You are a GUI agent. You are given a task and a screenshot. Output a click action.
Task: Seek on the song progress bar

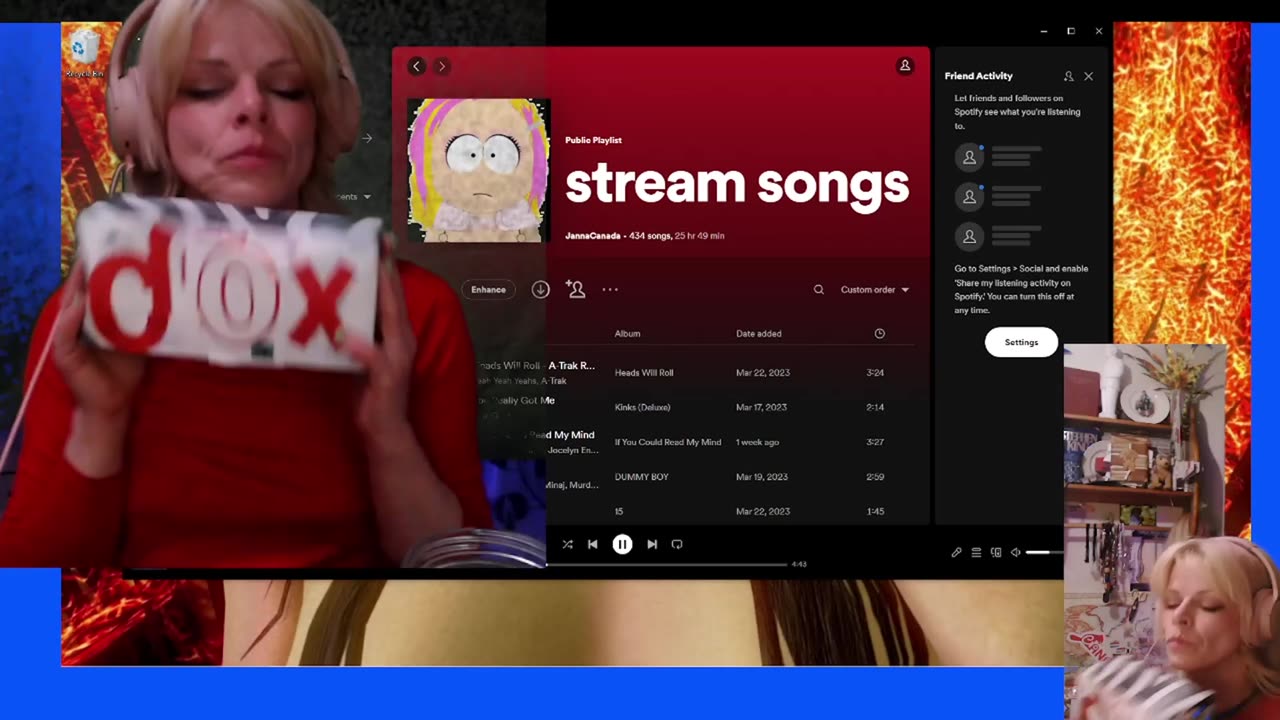(667, 565)
